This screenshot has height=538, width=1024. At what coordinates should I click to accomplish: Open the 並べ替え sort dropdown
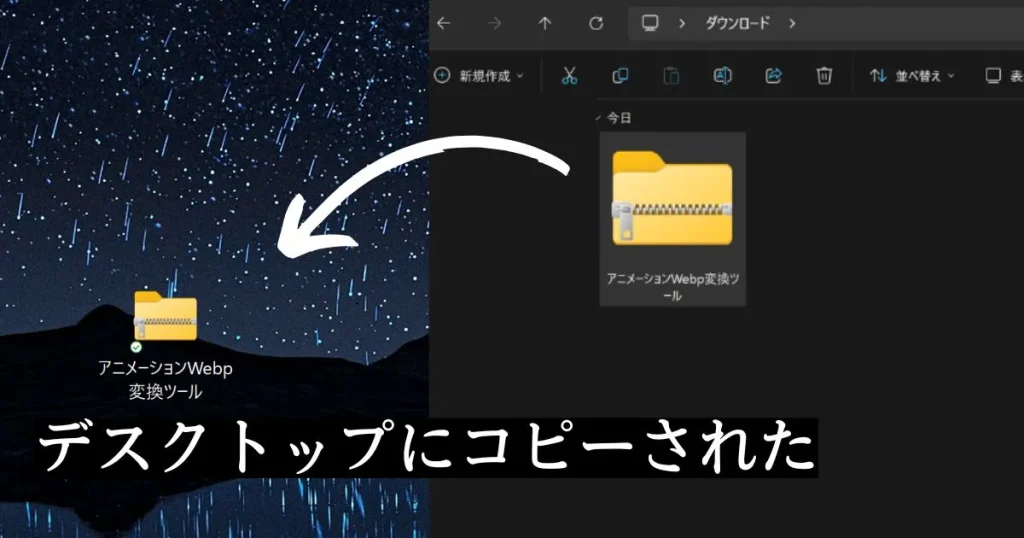coord(912,76)
